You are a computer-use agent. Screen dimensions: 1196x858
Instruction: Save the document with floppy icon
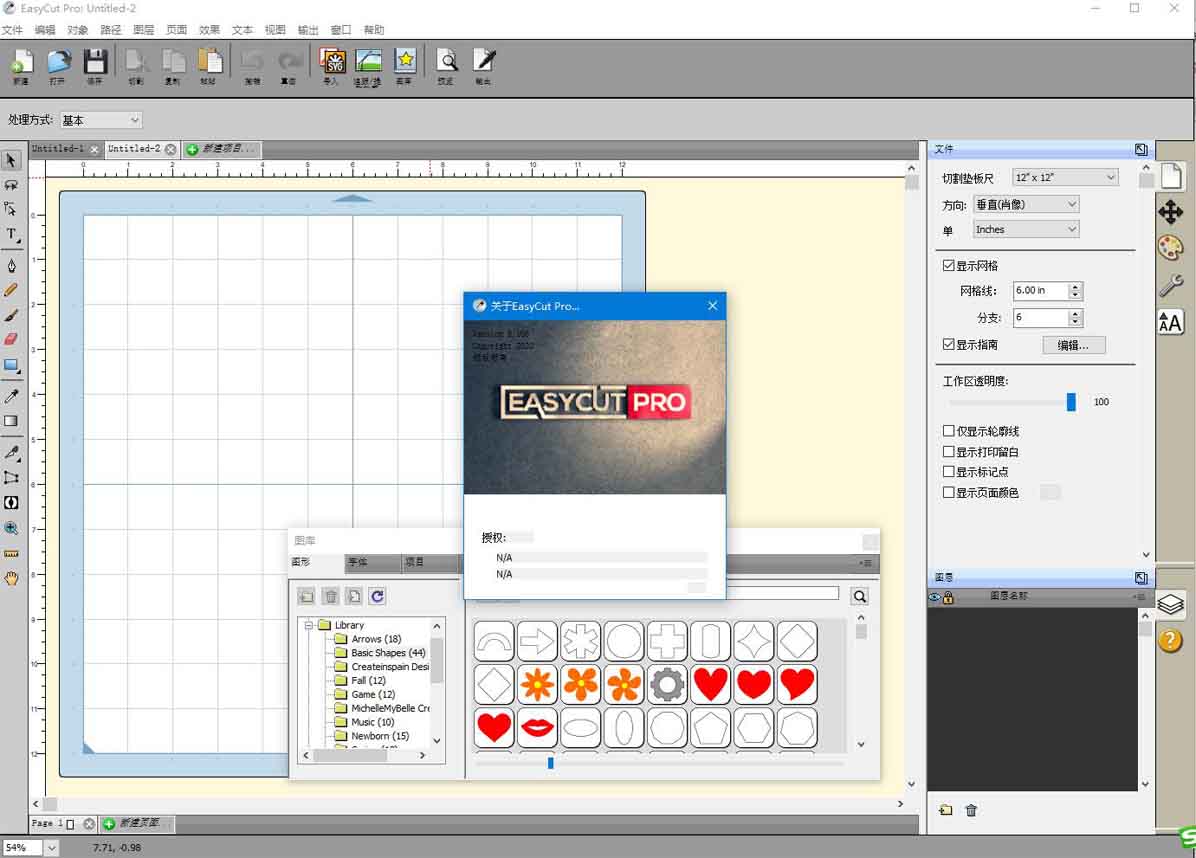95,66
